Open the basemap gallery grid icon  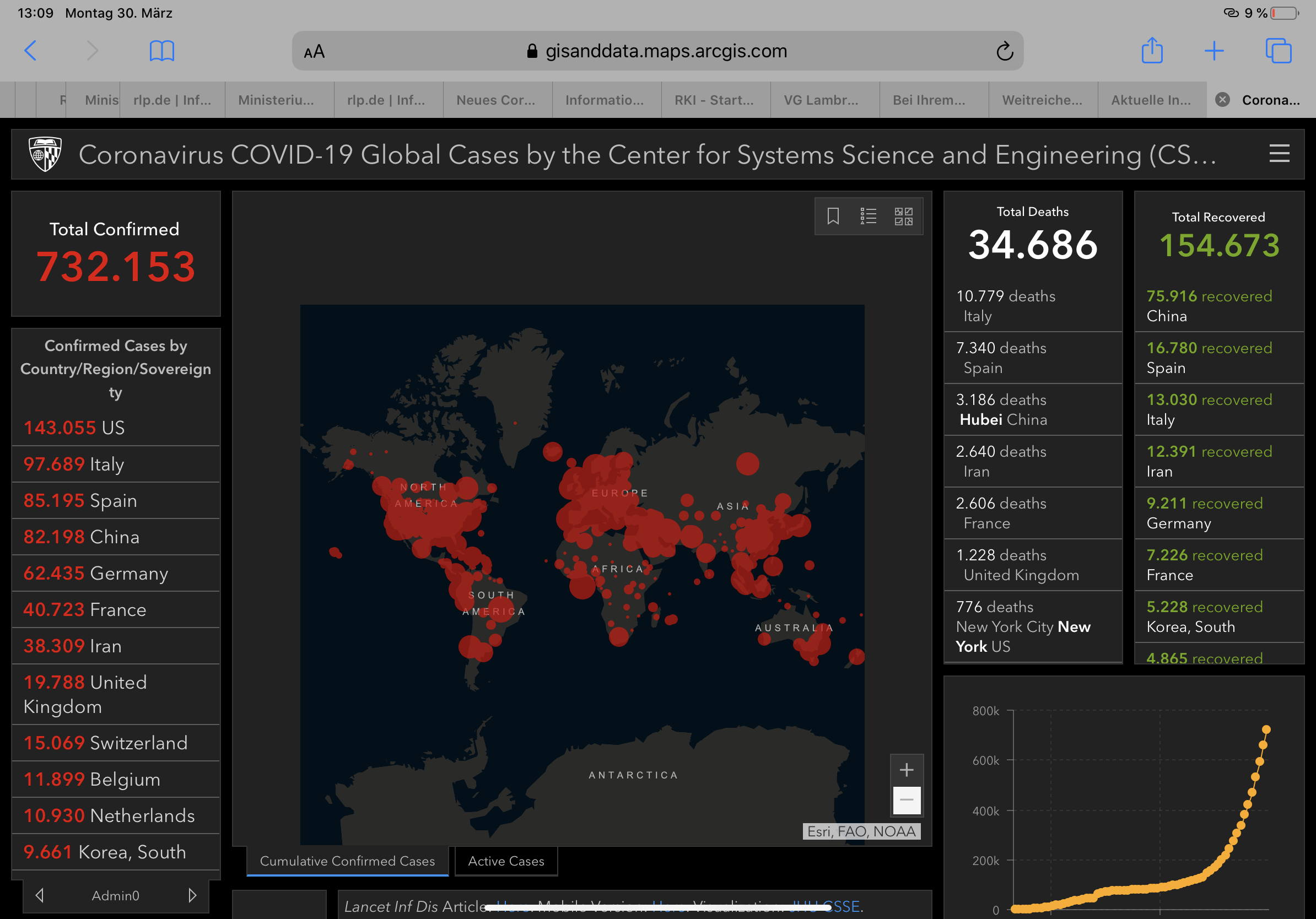[903, 216]
